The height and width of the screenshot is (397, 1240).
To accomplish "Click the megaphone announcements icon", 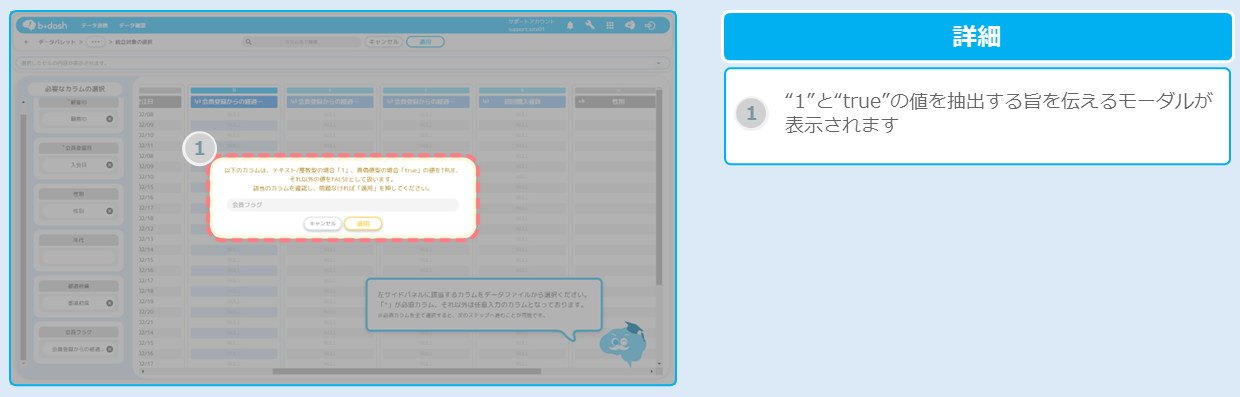I will tap(630, 25).
